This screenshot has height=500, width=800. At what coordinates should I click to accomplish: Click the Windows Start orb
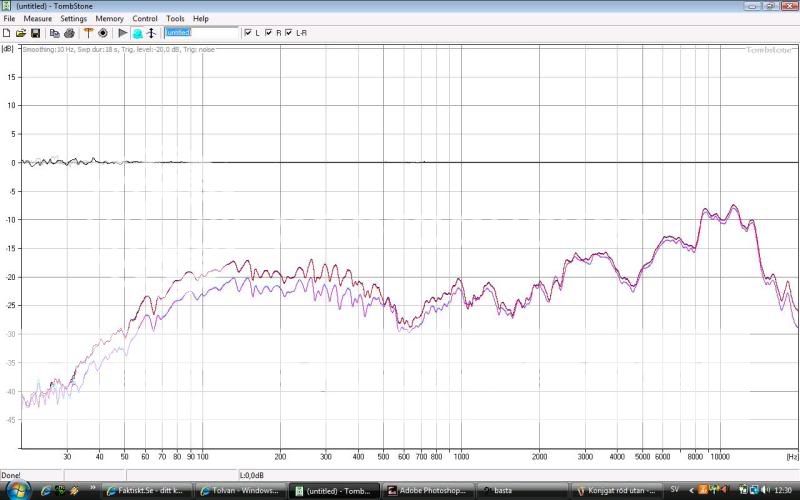17,489
